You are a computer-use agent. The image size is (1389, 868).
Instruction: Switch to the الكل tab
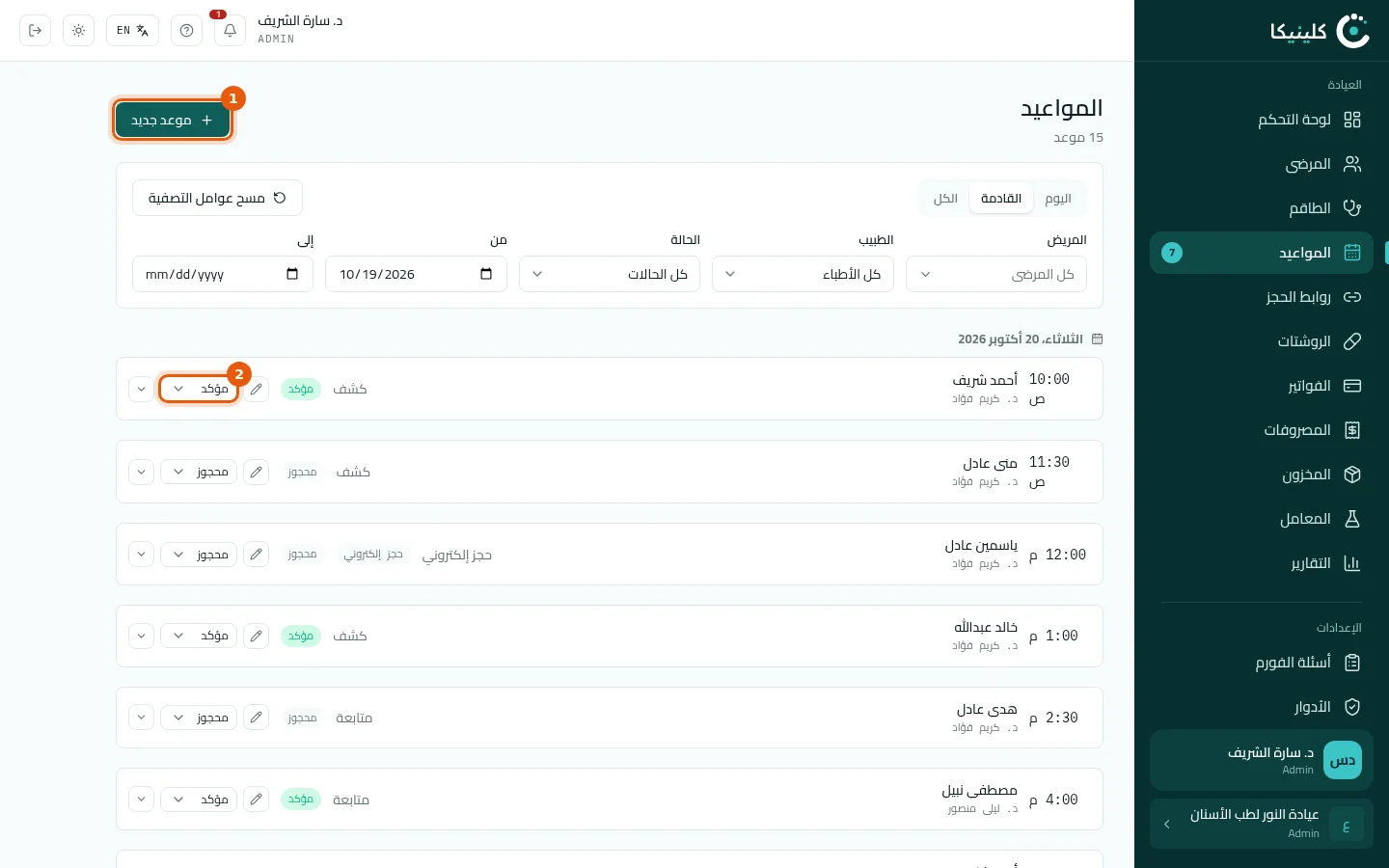pos(945,198)
